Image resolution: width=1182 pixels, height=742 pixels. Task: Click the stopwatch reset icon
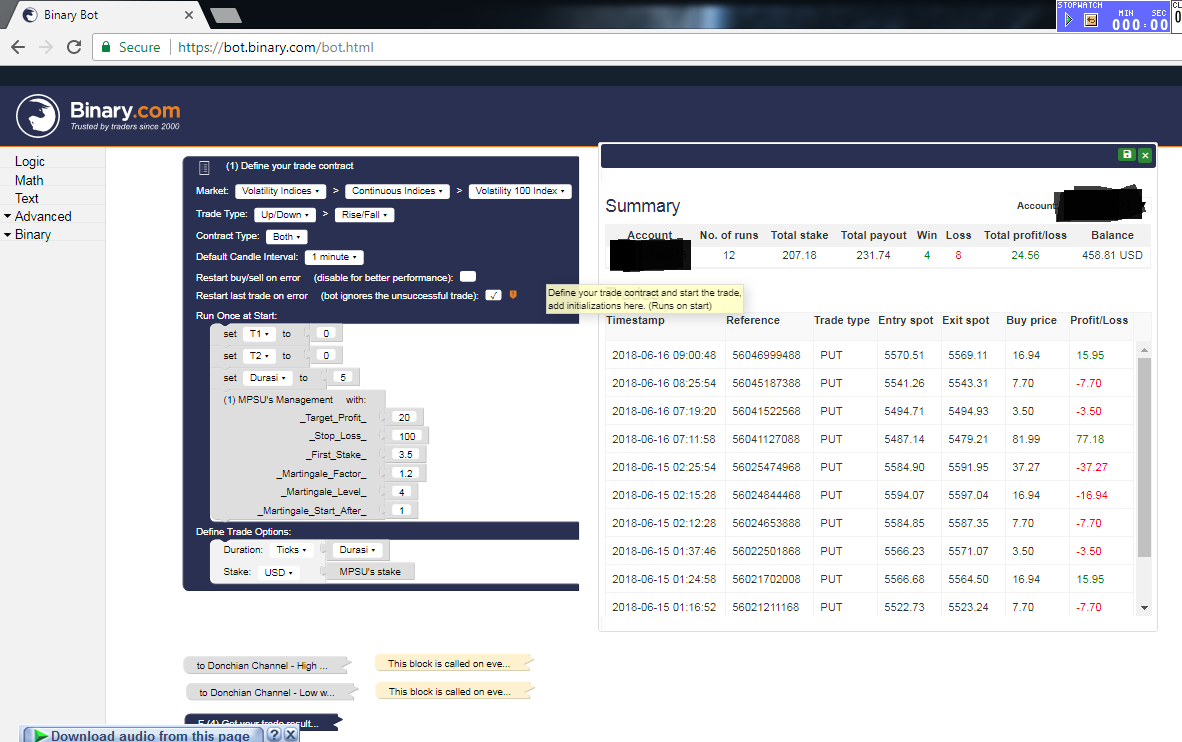(1090, 20)
